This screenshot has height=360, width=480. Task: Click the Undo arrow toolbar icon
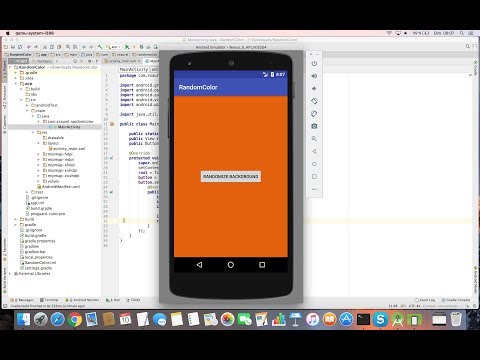pos(29,47)
